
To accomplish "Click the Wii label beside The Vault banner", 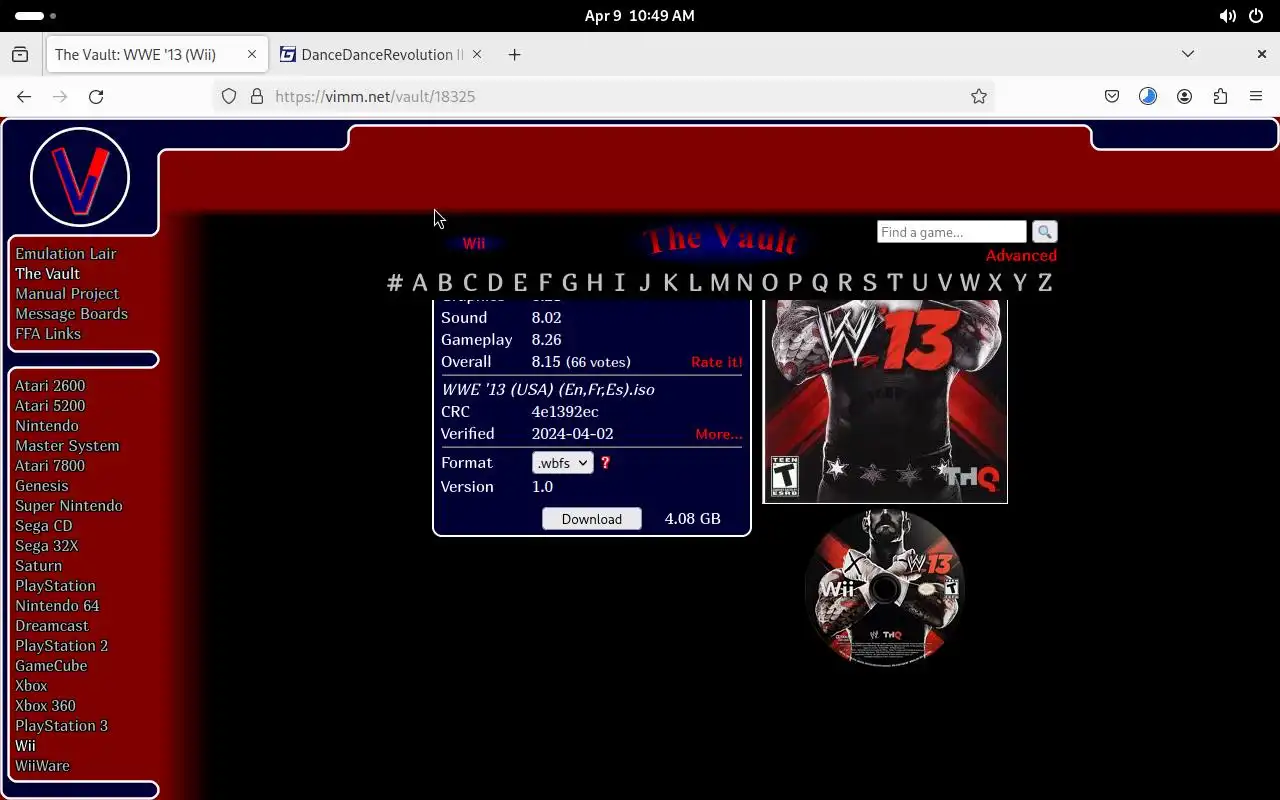I will (474, 243).
